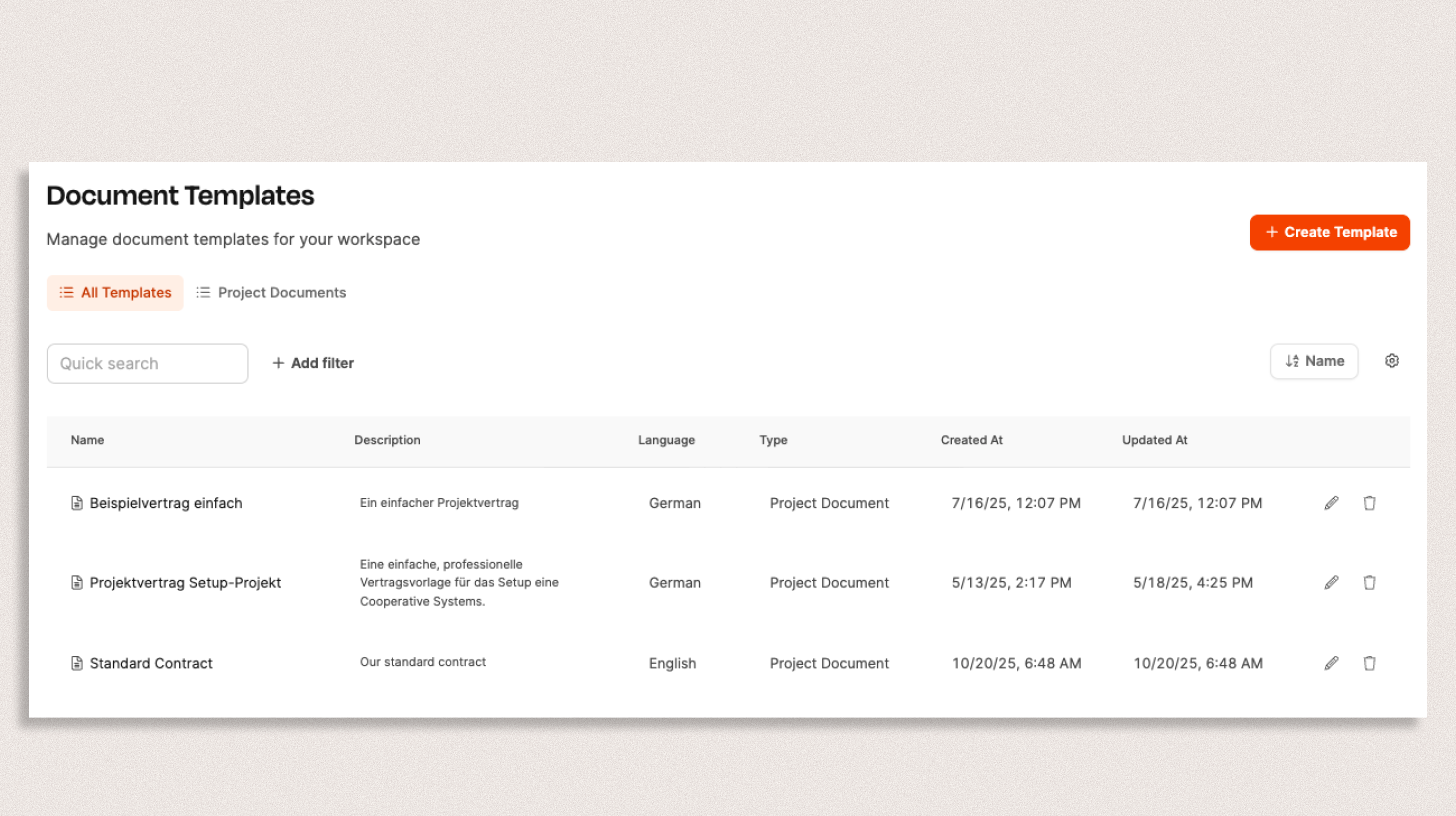Delete the Beispielvertrag einfach template trash icon

1370,503
